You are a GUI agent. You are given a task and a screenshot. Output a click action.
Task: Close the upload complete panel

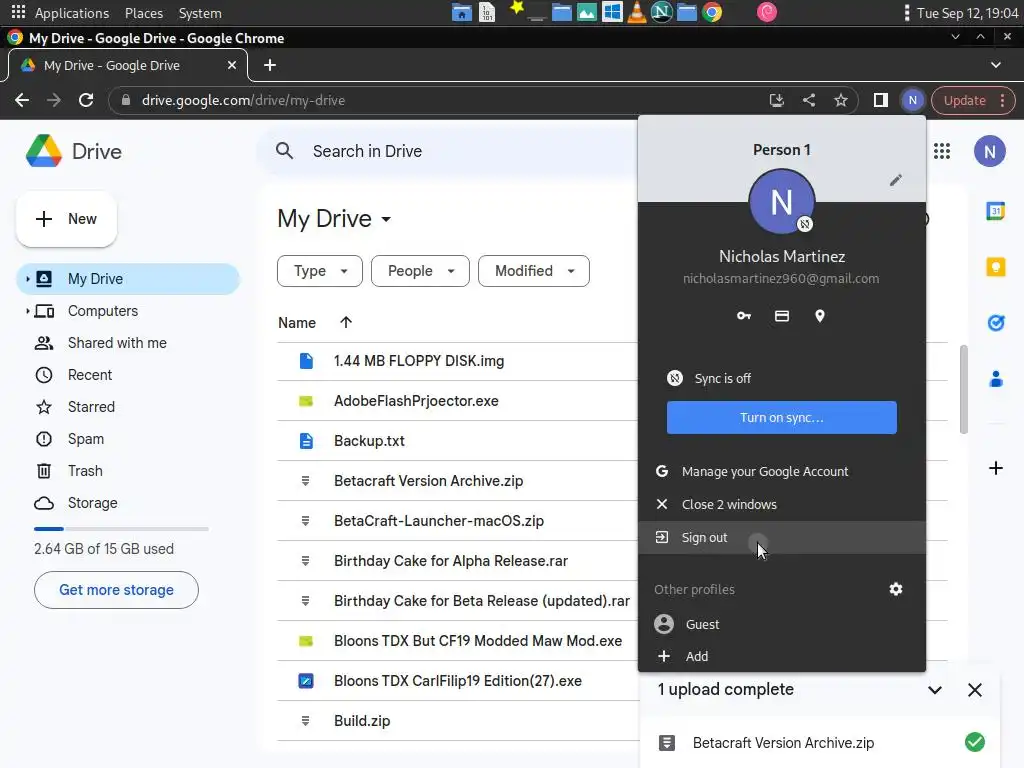point(974,690)
